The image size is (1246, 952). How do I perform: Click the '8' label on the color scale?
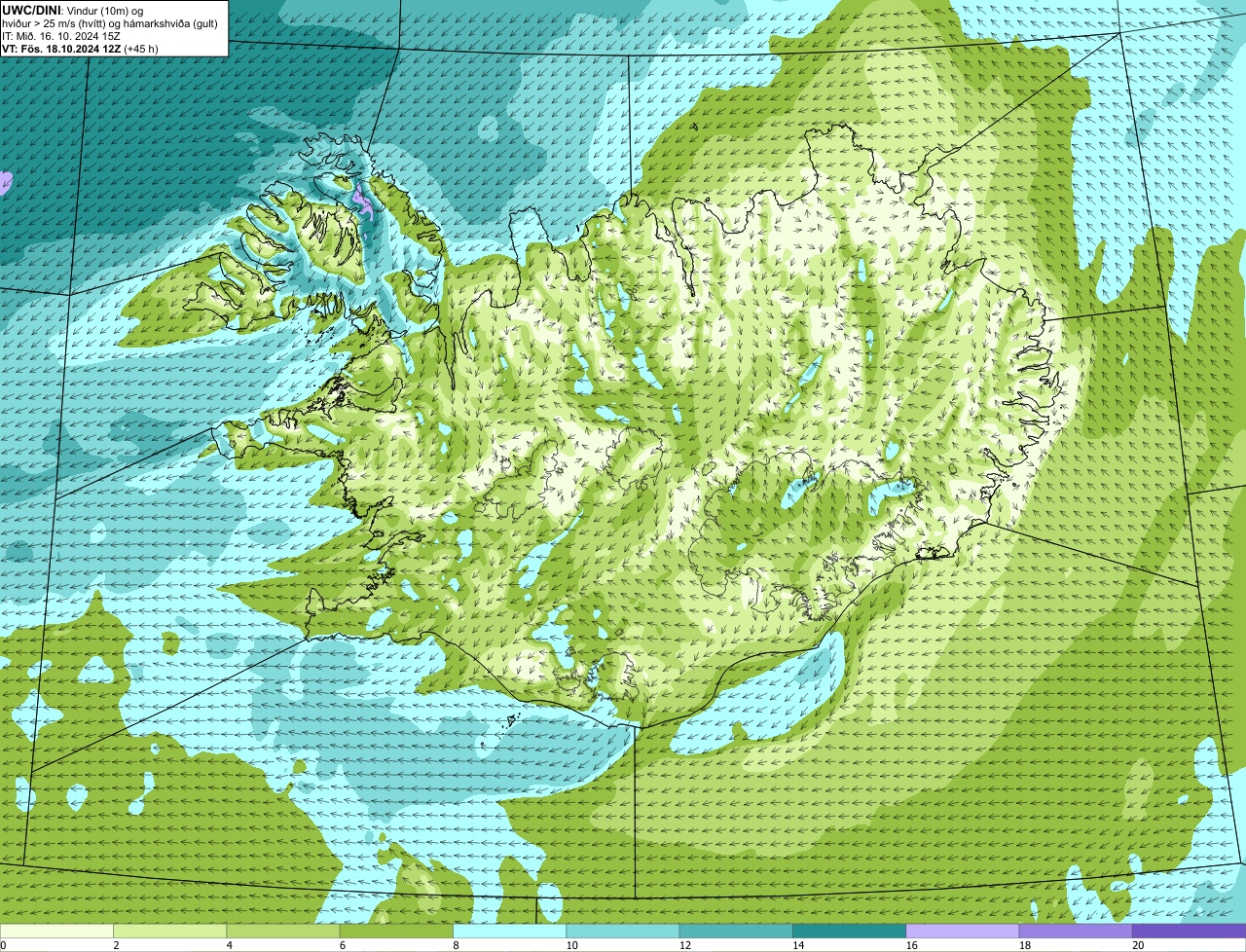click(x=456, y=945)
